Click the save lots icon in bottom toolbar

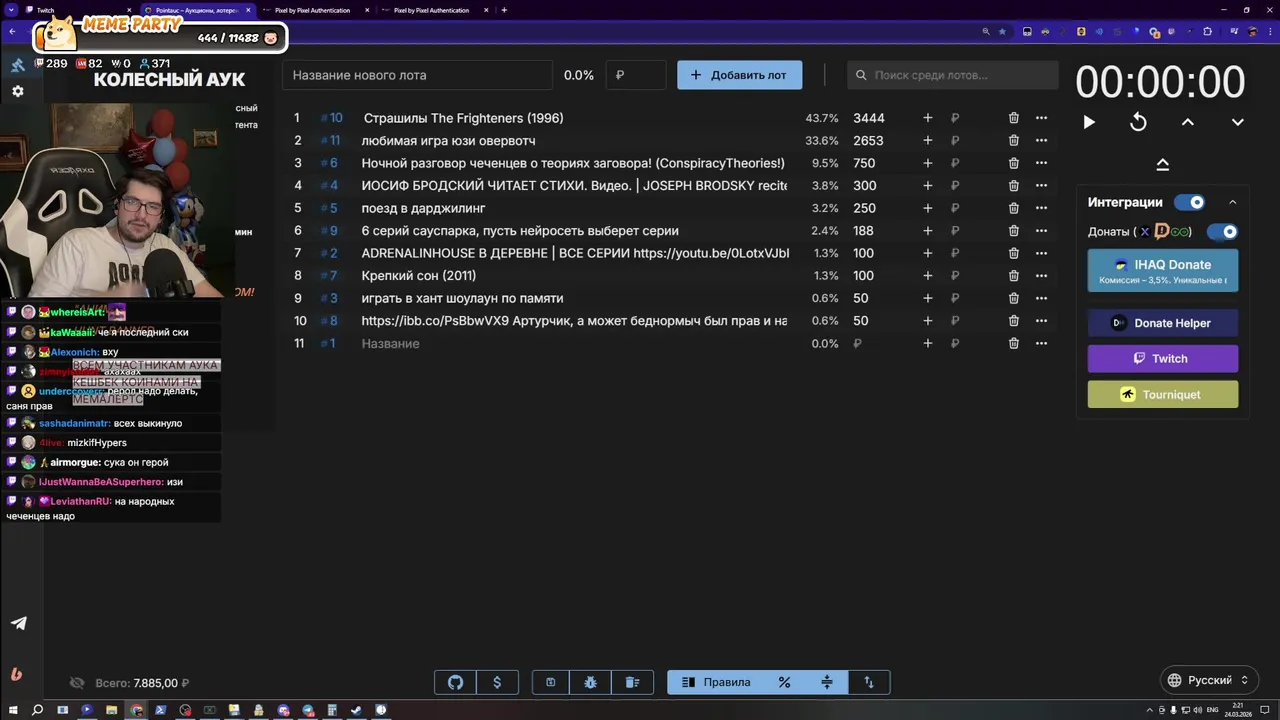[x=550, y=682]
